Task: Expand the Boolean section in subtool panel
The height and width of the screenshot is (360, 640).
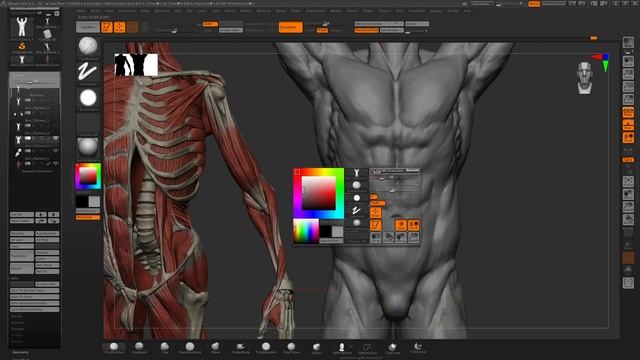Action: pos(17,322)
